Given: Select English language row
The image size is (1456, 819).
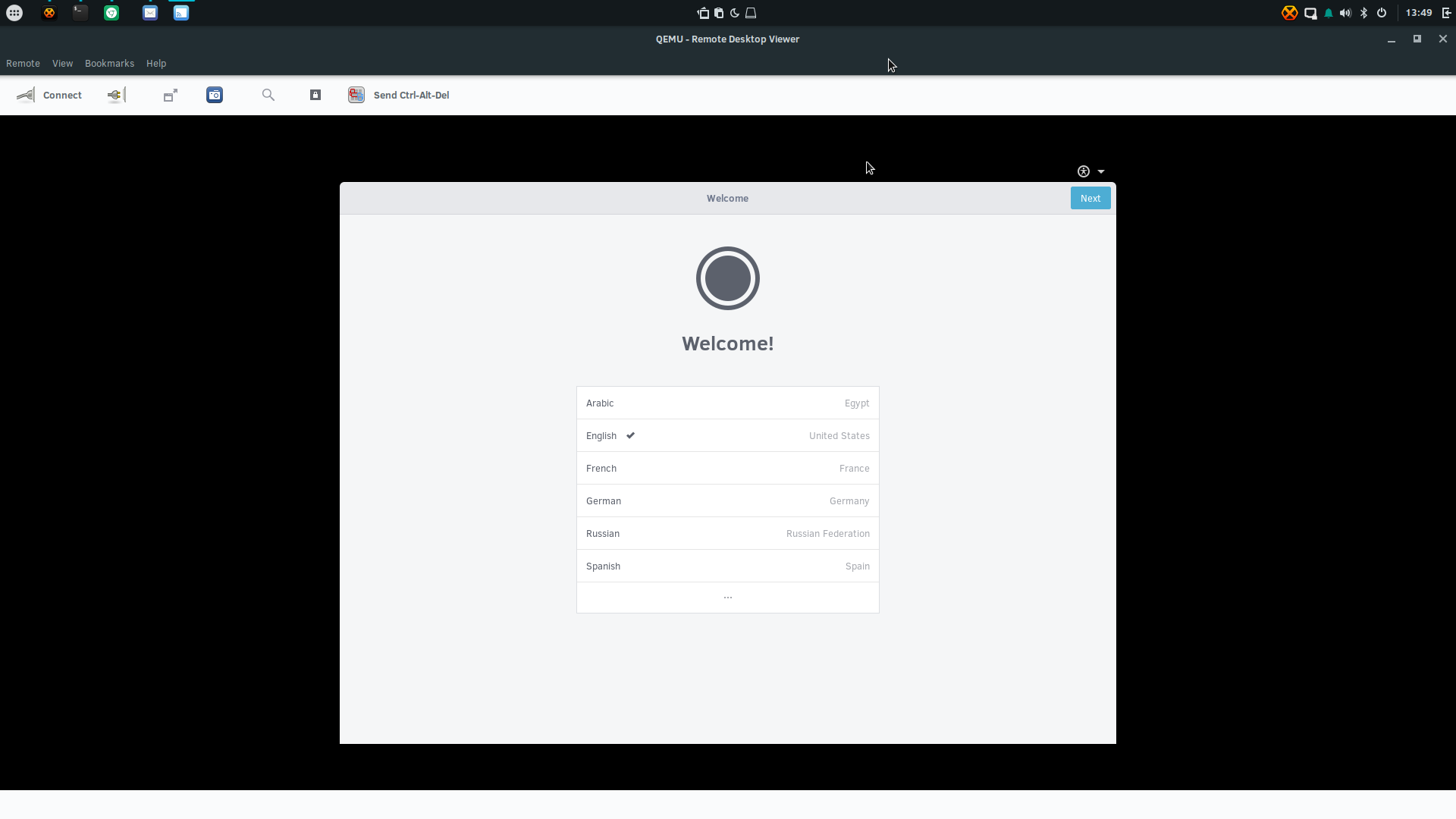Looking at the screenshot, I should click(x=728, y=435).
